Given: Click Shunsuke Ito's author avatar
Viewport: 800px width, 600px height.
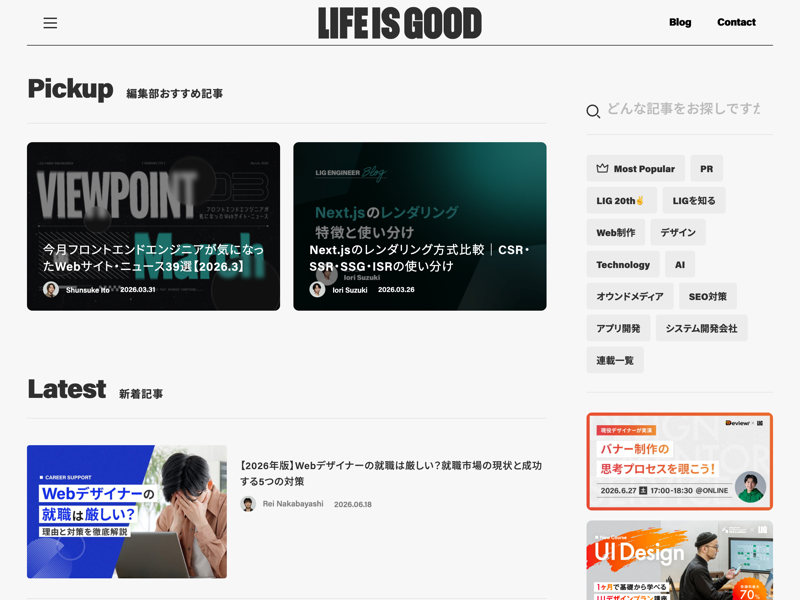Looking at the screenshot, I should pyautogui.click(x=51, y=289).
